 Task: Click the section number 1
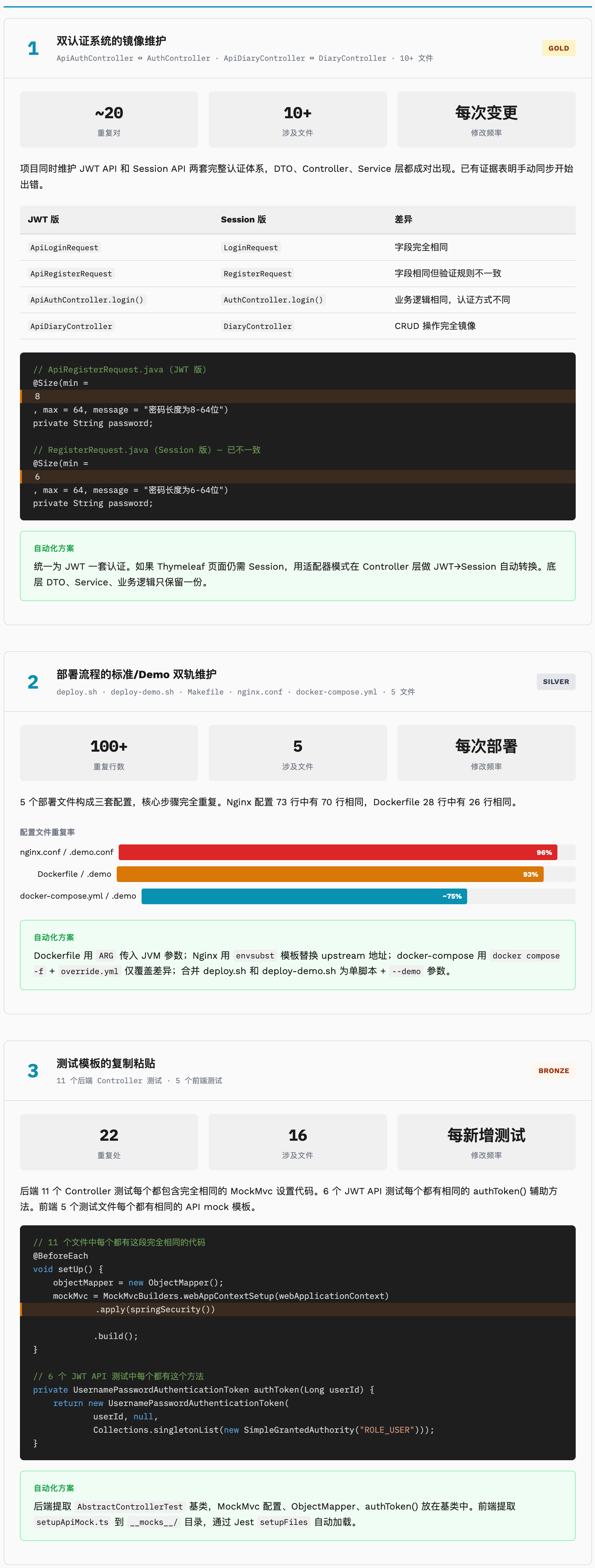point(33,49)
